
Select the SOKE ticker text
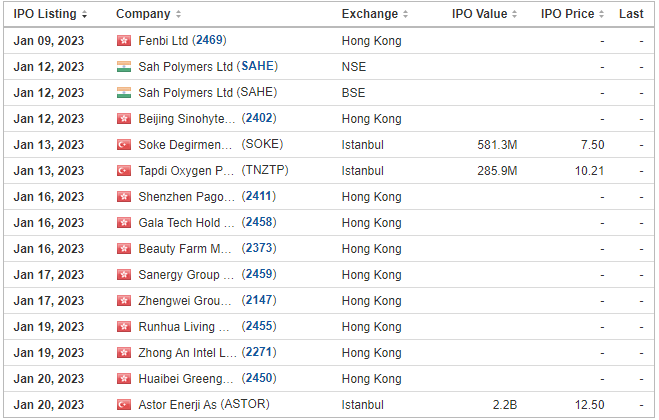click(x=262, y=144)
